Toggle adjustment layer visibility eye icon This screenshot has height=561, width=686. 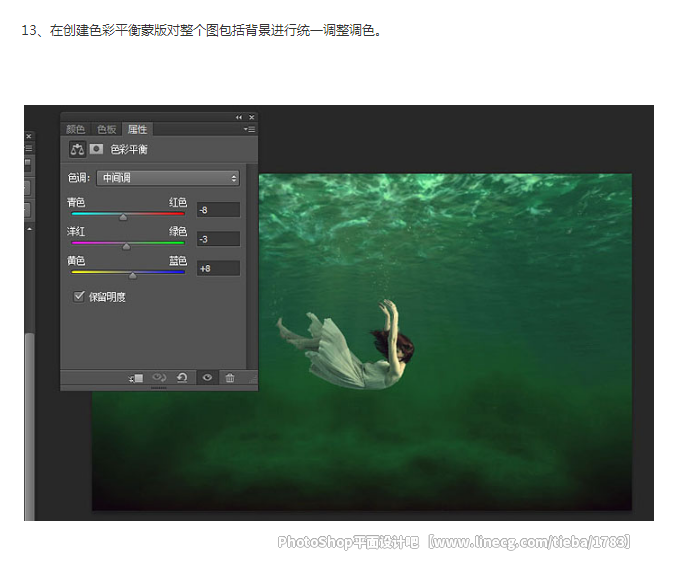[207, 377]
